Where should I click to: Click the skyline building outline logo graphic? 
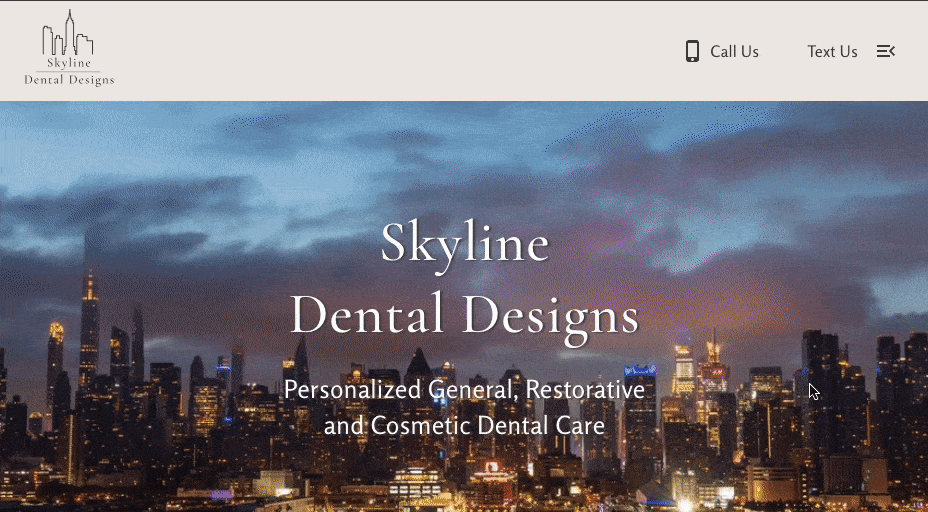pyautogui.click(x=67, y=33)
